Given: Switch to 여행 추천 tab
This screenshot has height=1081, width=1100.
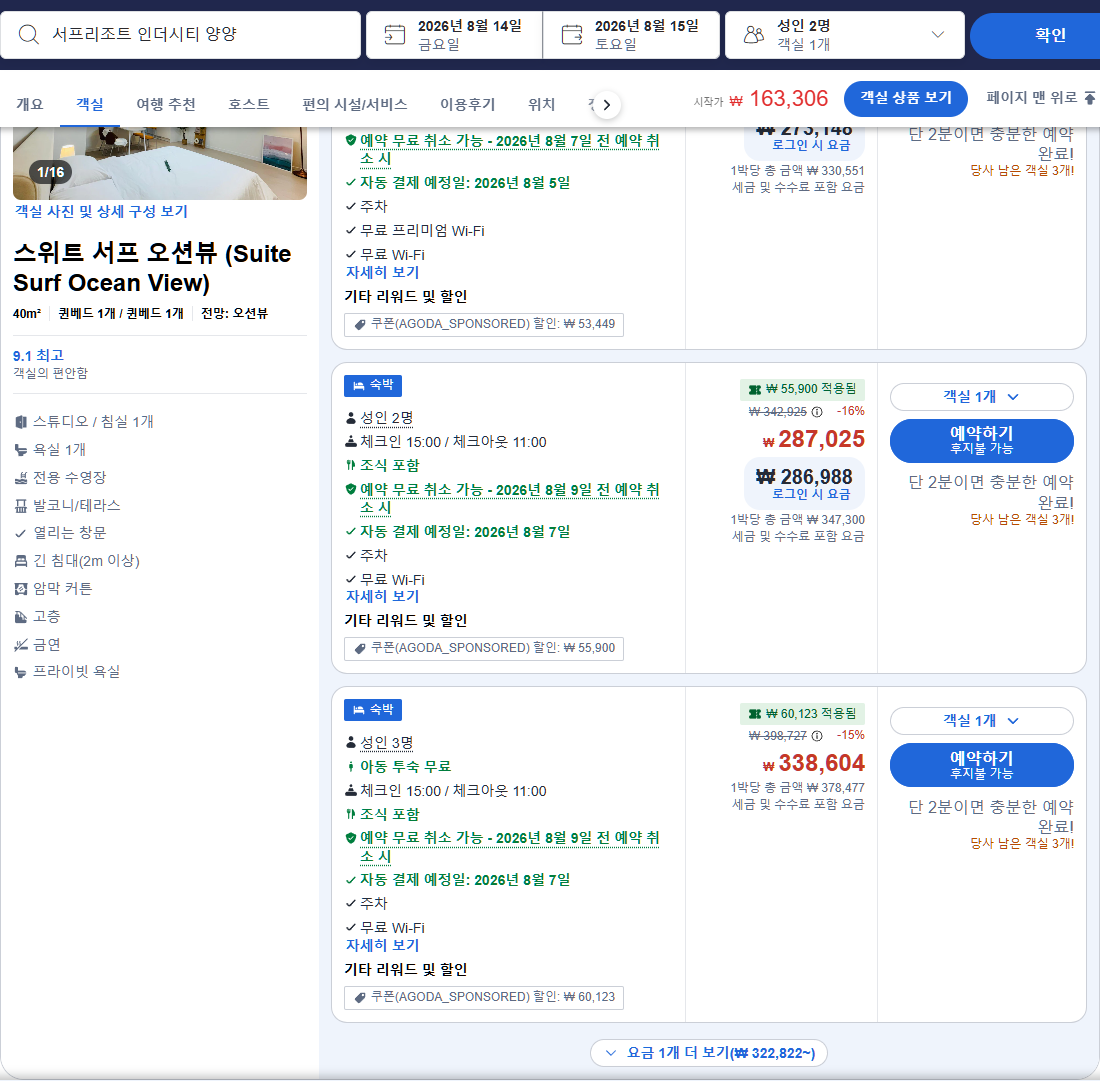Looking at the screenshot, I should [166, 105].
